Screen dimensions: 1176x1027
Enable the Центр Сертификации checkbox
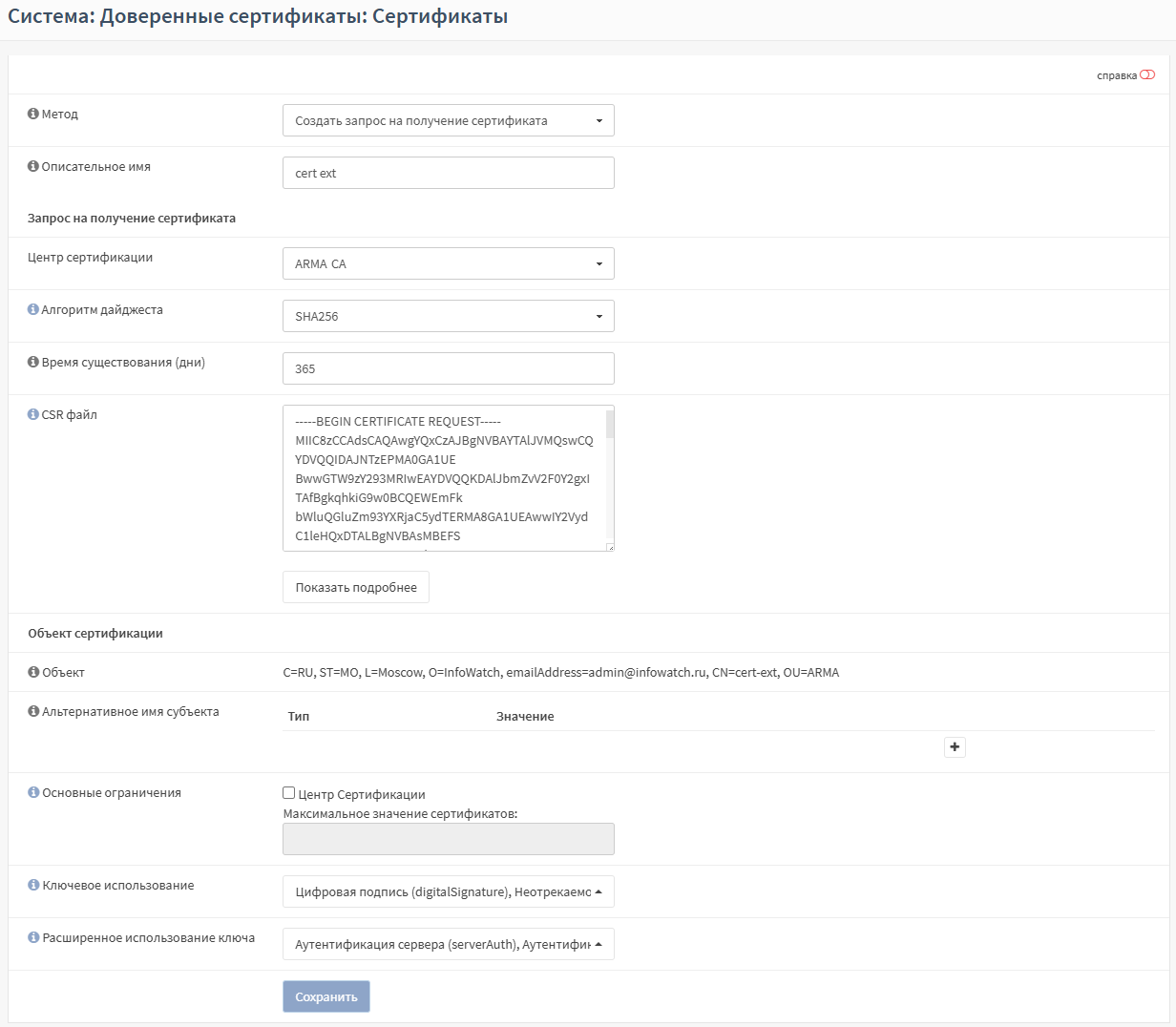pos(289,793)
